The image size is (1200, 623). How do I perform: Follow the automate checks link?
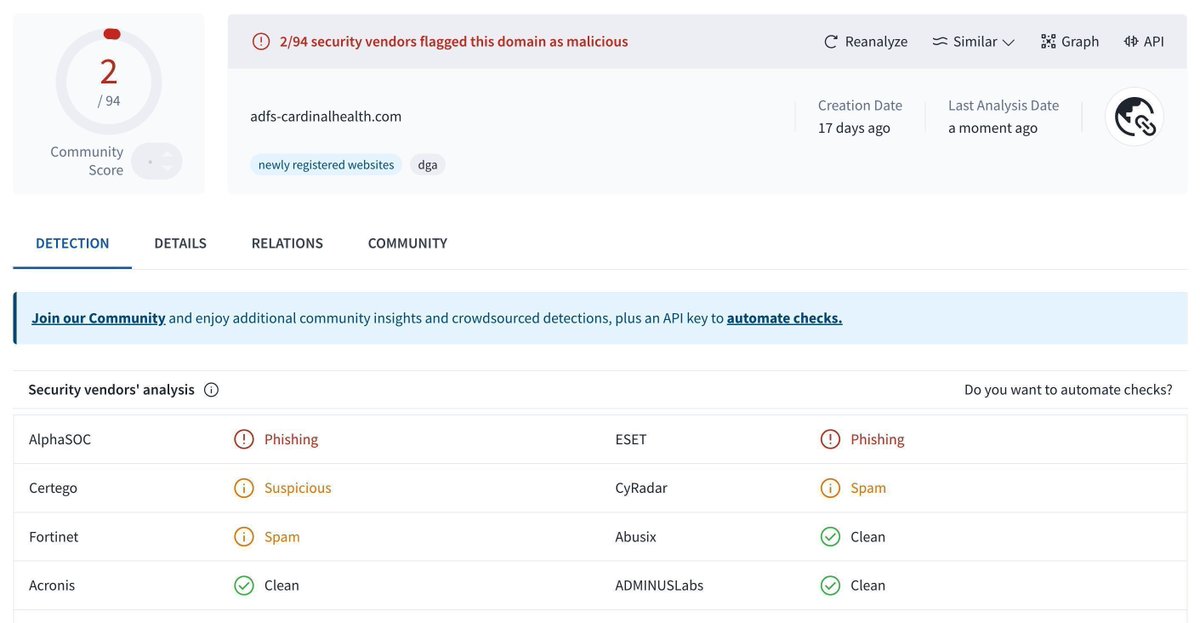click(x=784, y=318)
